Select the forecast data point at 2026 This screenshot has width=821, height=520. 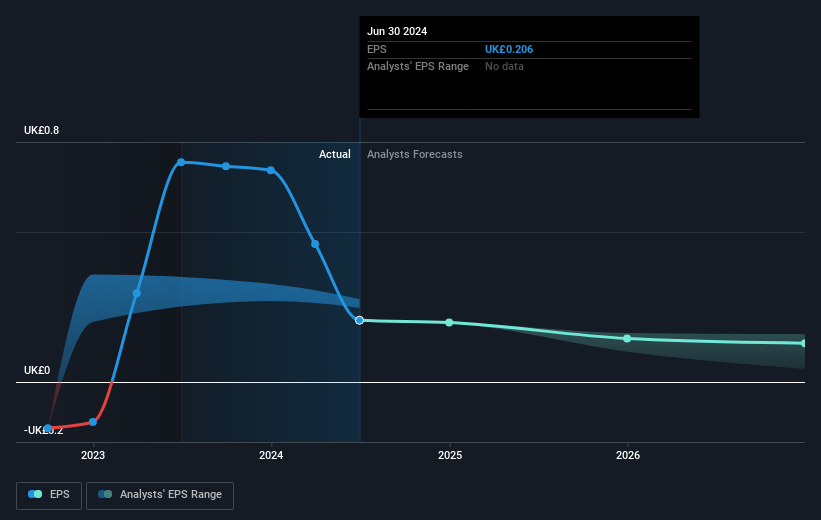point(627,339)
